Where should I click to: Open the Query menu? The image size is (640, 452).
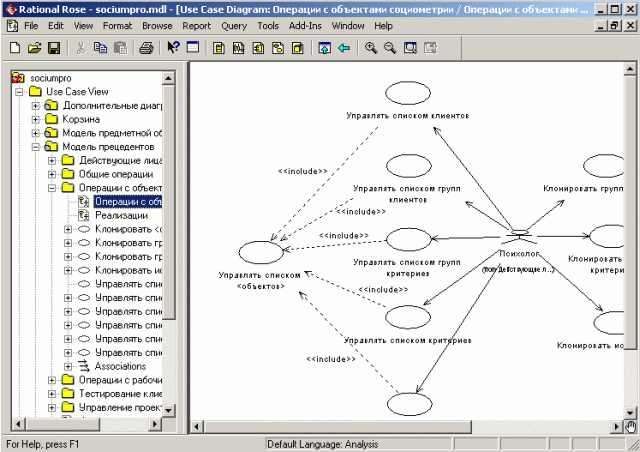[234, 24]
